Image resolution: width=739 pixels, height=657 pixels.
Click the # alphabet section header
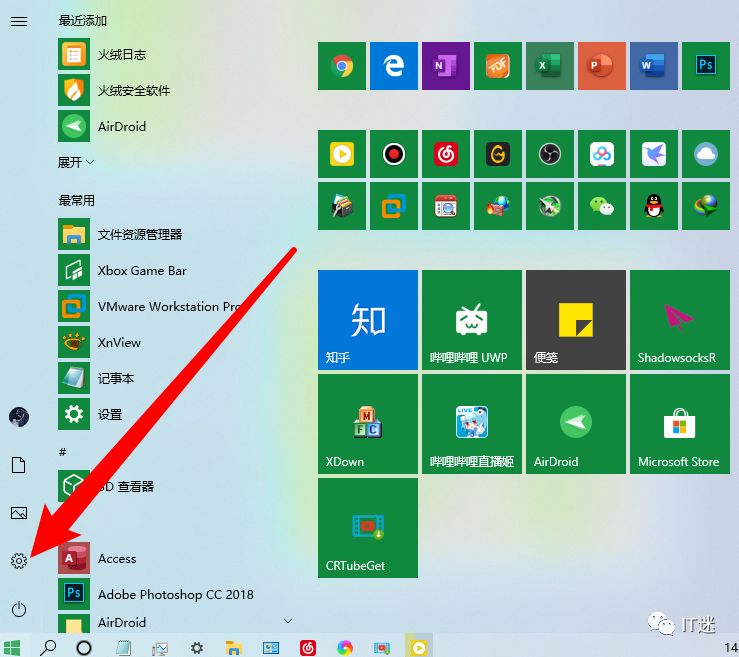[x=62, y=452]
